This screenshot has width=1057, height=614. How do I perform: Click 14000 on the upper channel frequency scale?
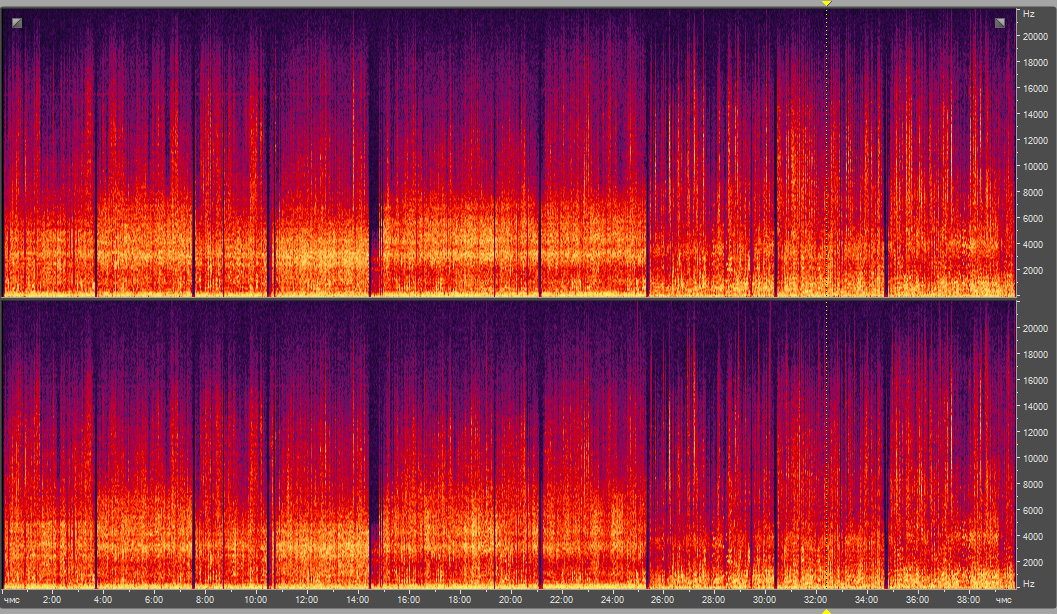(x=1035, y=115)
